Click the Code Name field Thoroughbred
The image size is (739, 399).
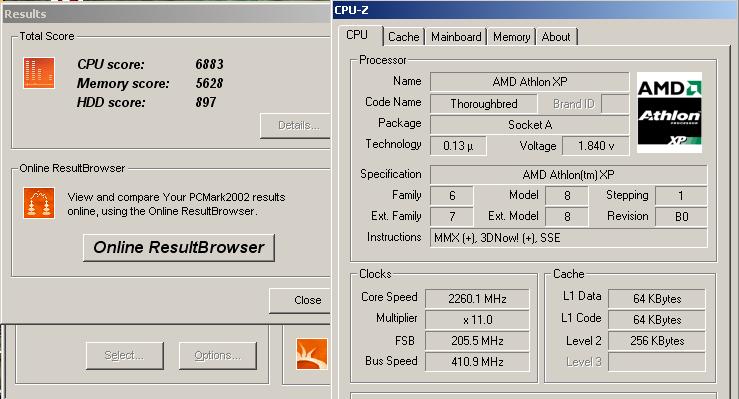point(484,104)
